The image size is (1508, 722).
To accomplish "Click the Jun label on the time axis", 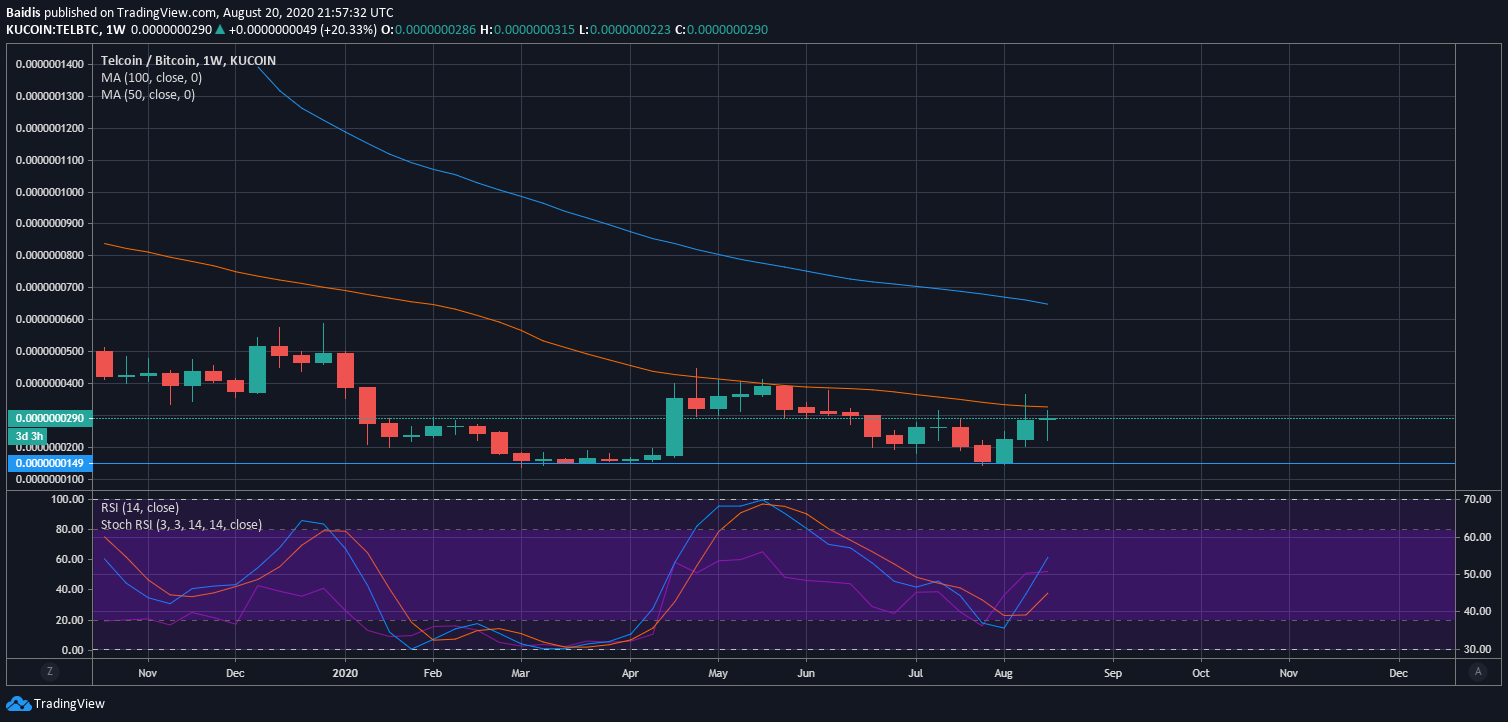I will tap(806, 674).
